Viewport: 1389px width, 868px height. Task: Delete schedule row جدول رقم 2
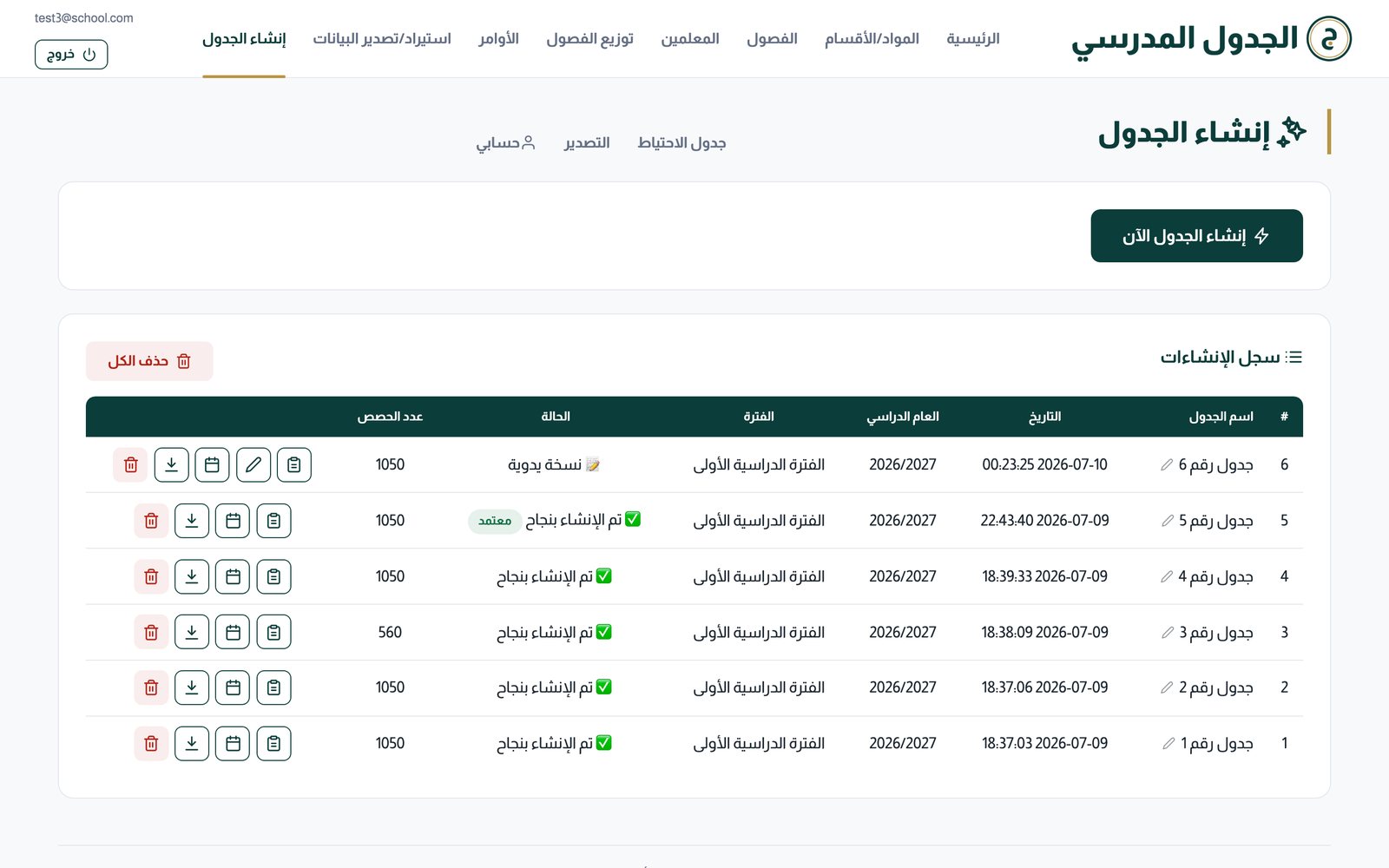click(x=151, y=687)
